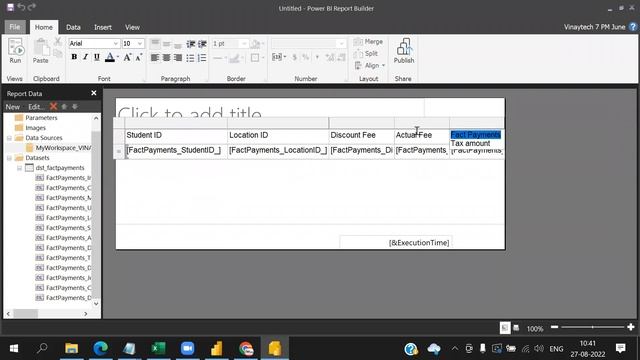Open Zoom from taskbar
The image size is (640, 360).
click(x=187, y=348)
